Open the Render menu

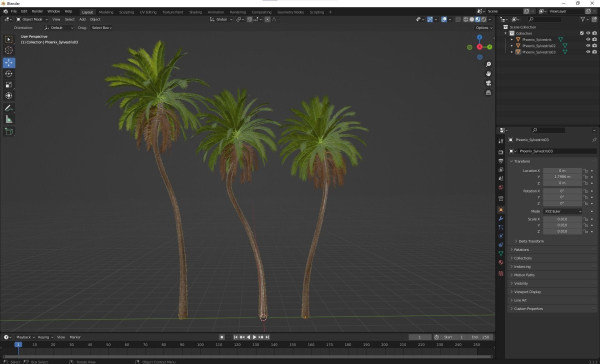(x=37, y=11)
